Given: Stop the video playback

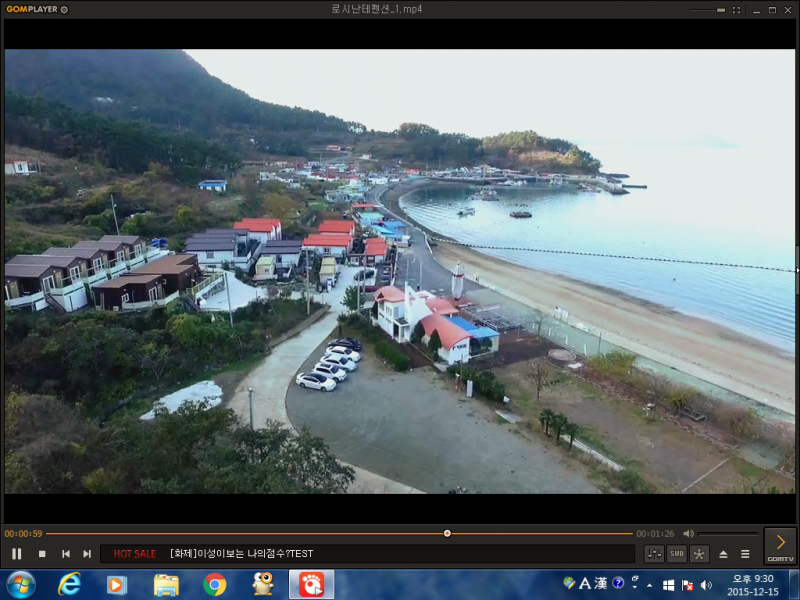Looking at the screenshot, I should [x=42, y=554].
